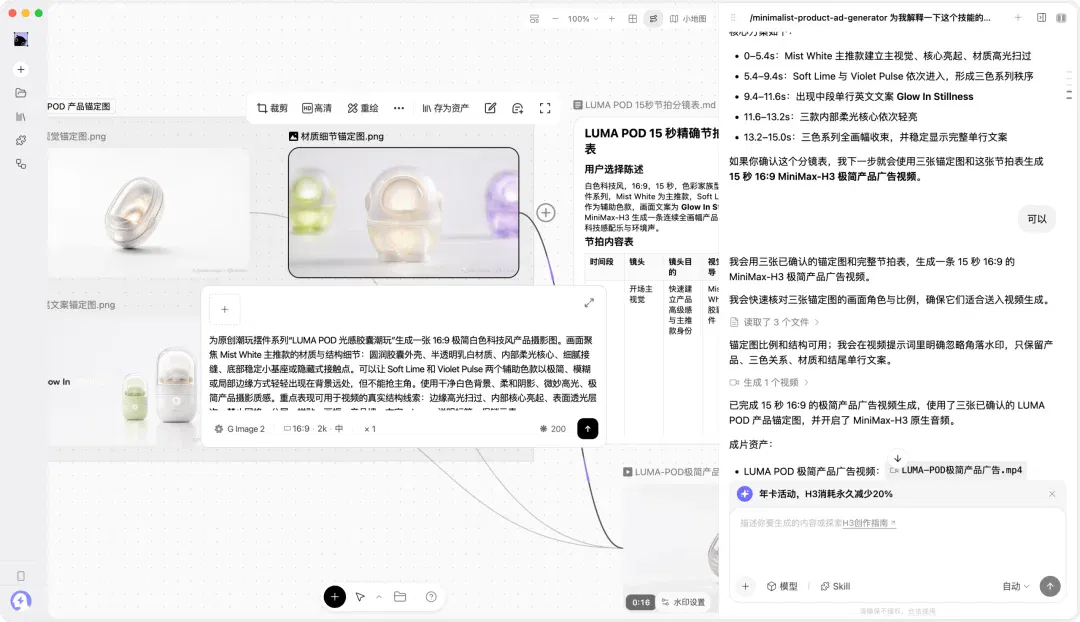Click the chat-add icon in the image toolbar

518,108
